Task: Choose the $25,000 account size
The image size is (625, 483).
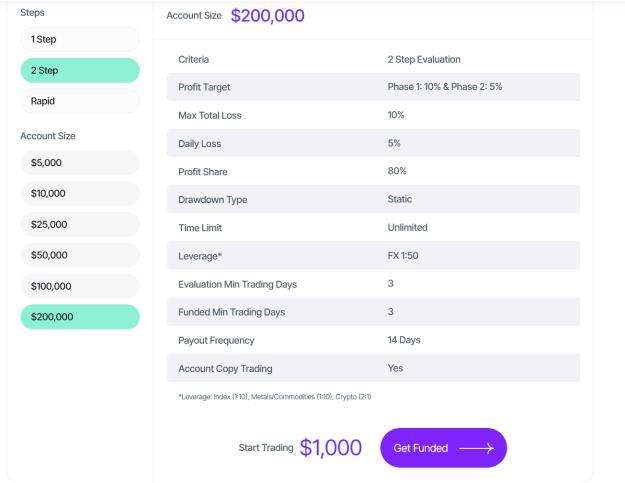Action: [80, 224]
